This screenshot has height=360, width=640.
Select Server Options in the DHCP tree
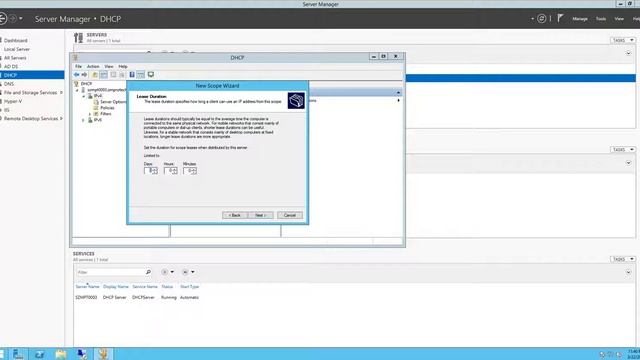point(113,102)
